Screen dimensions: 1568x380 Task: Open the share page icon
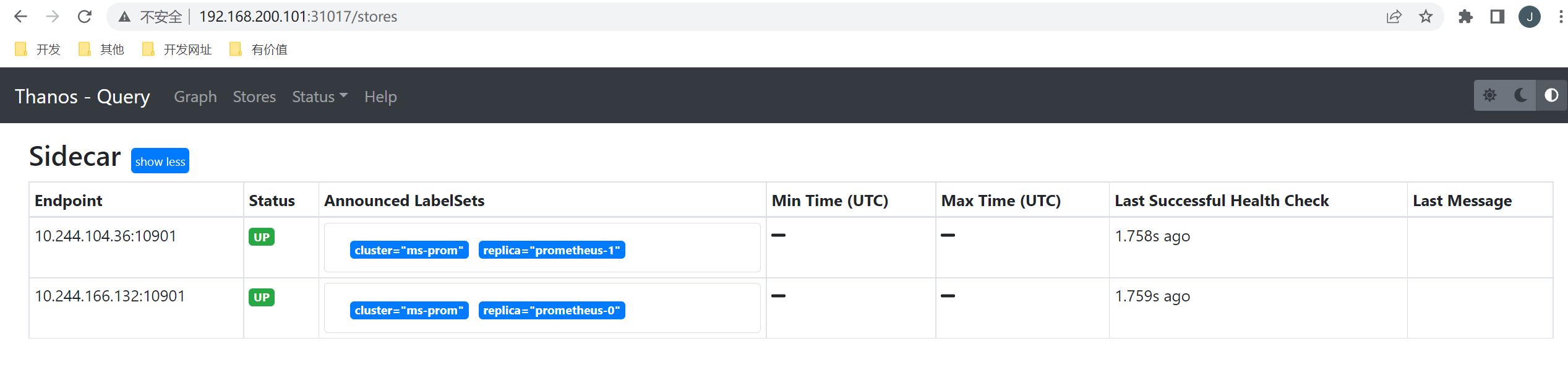pos(1394,17)
